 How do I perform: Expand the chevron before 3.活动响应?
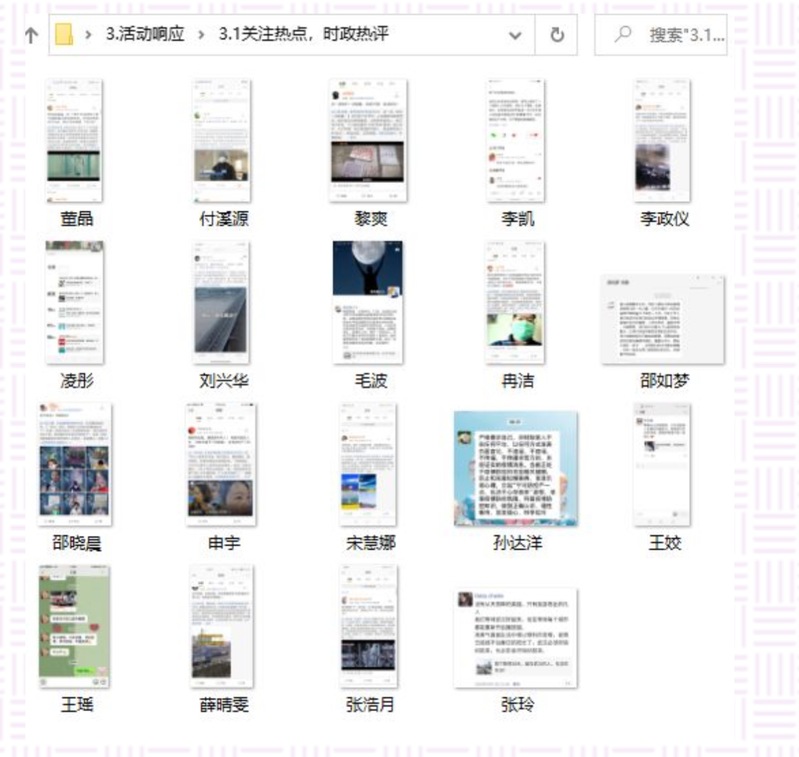[x=89, y=35]
